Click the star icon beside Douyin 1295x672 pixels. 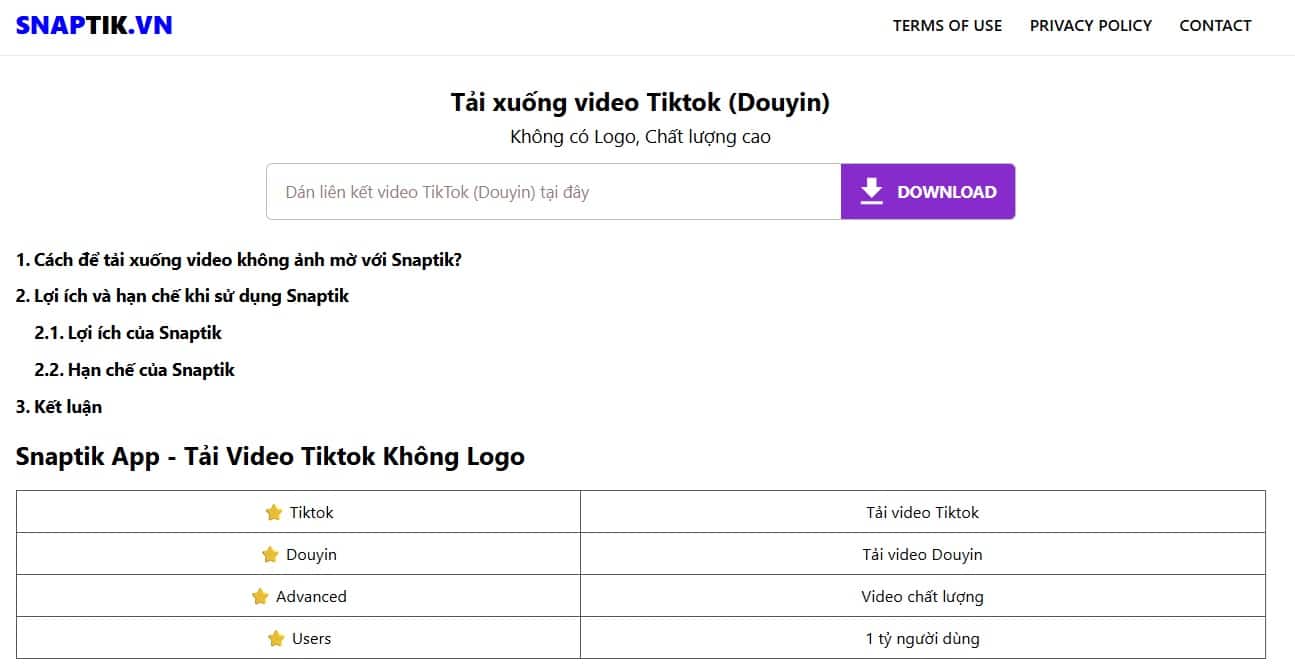coord(270,555)
